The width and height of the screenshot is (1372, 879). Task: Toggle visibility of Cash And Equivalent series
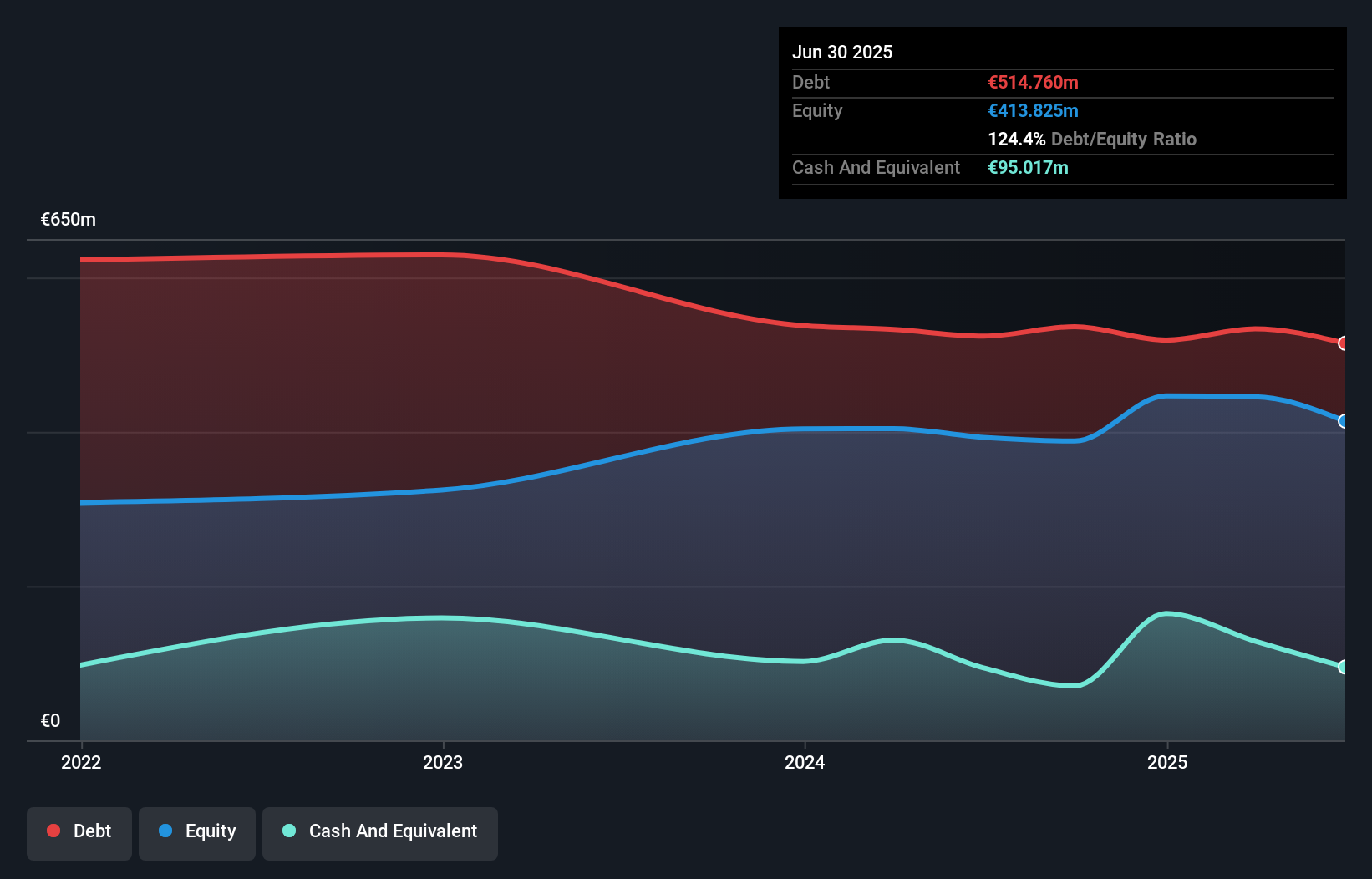[379, 831]
